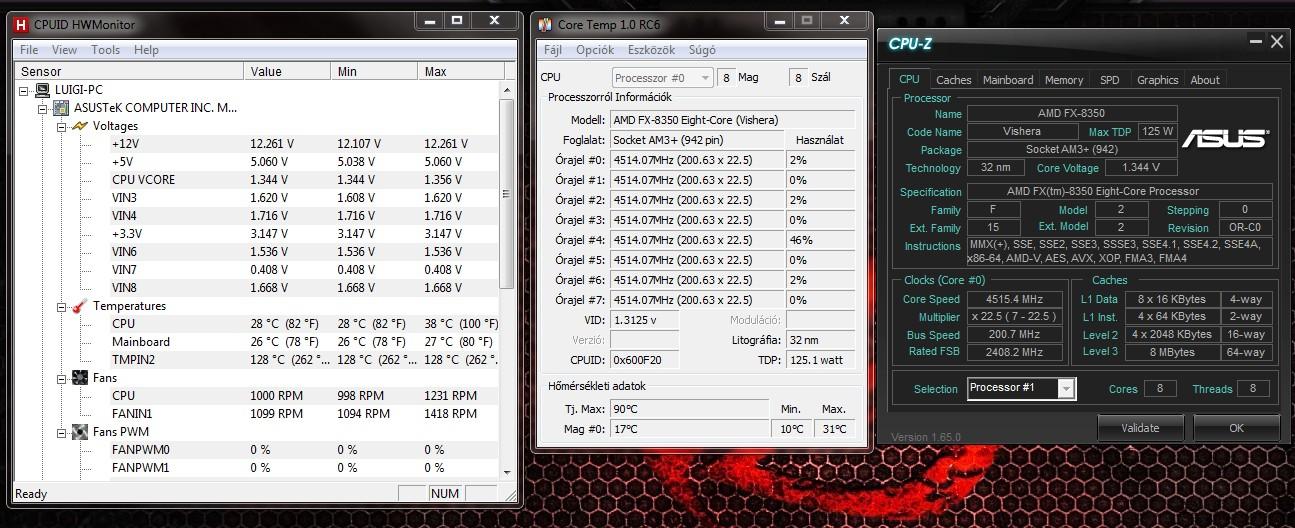Click the Min column header
The image size is (1295, 528).
(x=375, y=71)
